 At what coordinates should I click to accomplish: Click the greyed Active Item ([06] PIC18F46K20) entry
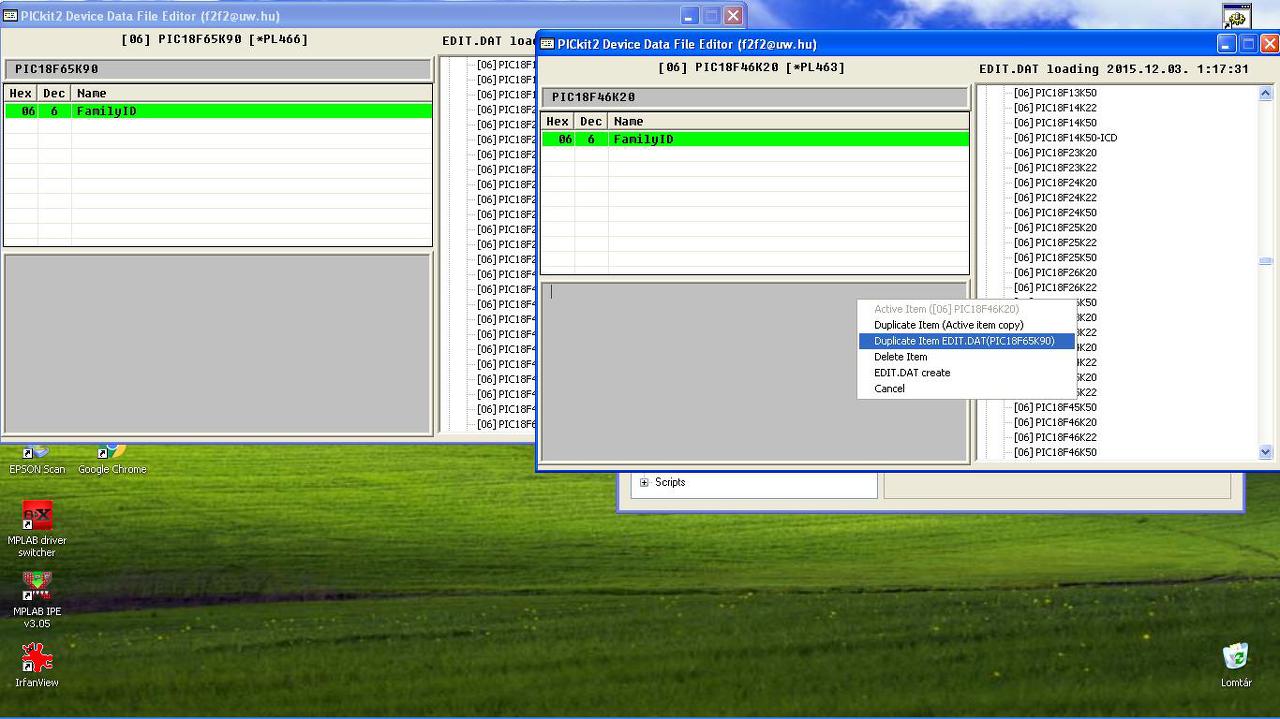tap(946, 309)
